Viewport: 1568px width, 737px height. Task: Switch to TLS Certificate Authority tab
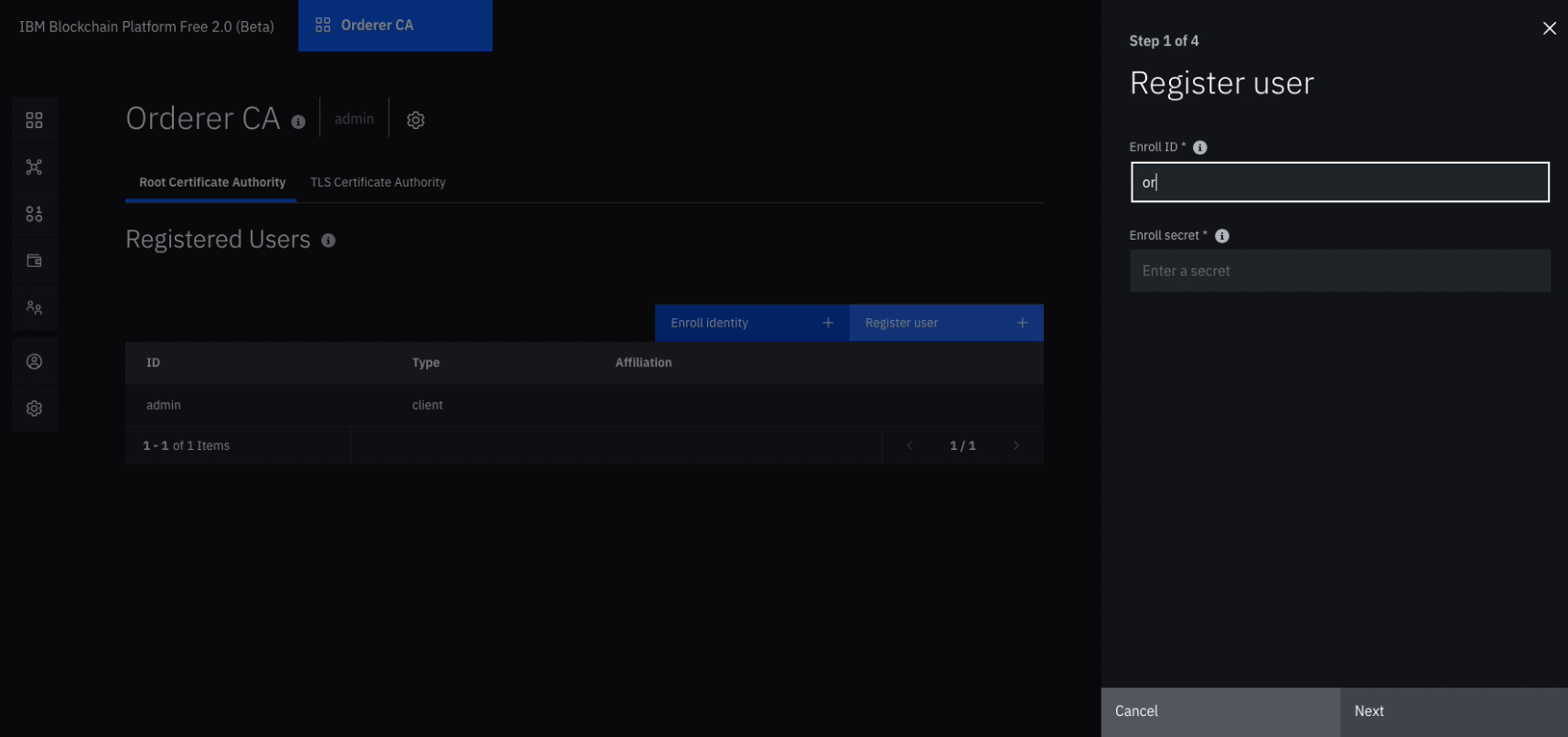(378, 183)
